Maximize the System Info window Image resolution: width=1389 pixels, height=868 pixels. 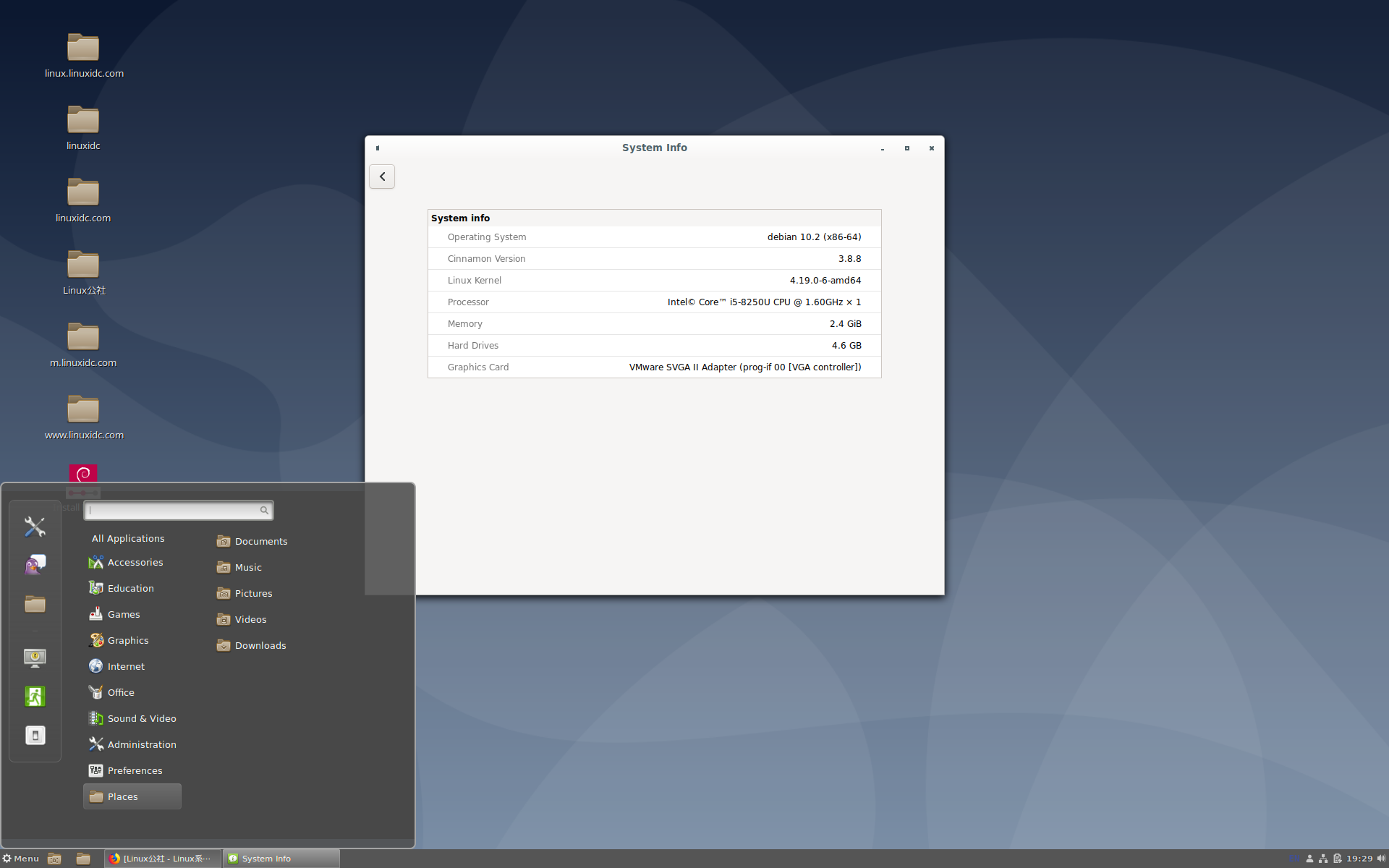907,148
